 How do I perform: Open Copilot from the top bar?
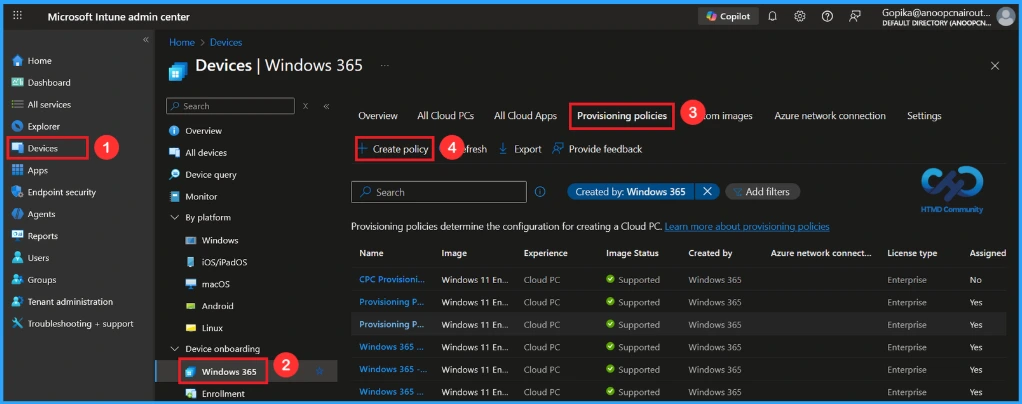[x=728, y=16]
